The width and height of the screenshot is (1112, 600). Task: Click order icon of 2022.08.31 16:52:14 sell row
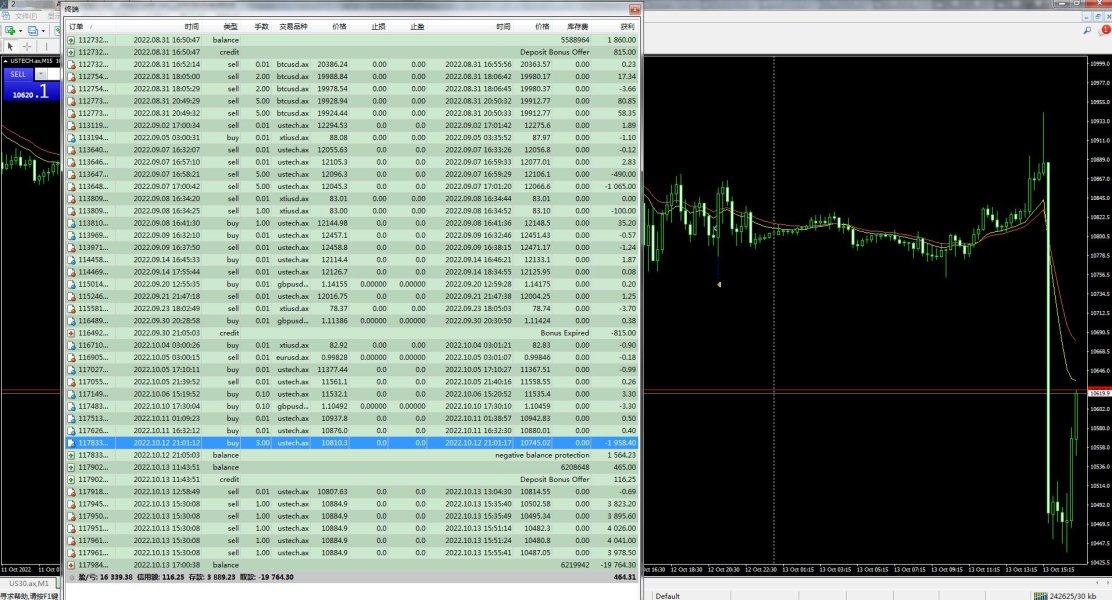(71, 65)
